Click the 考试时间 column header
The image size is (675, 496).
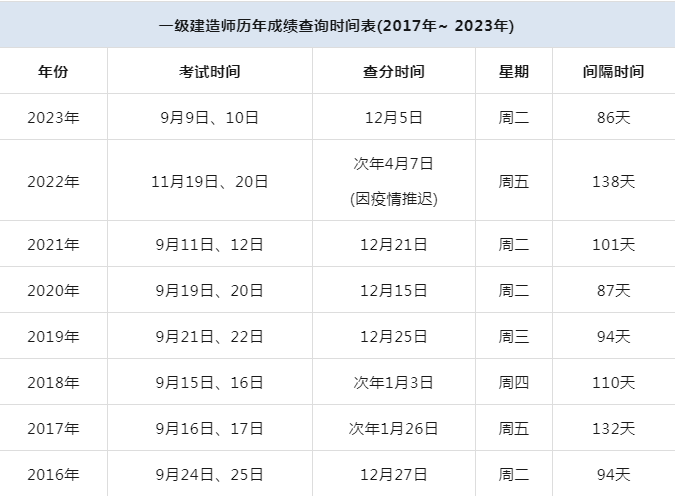coord(209,72)
